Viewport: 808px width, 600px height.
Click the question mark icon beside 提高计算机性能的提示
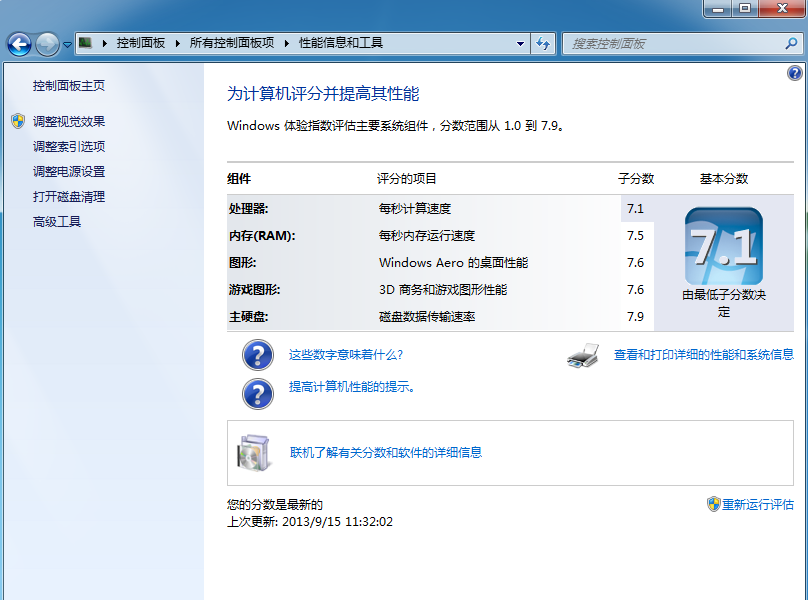point(258,392)
